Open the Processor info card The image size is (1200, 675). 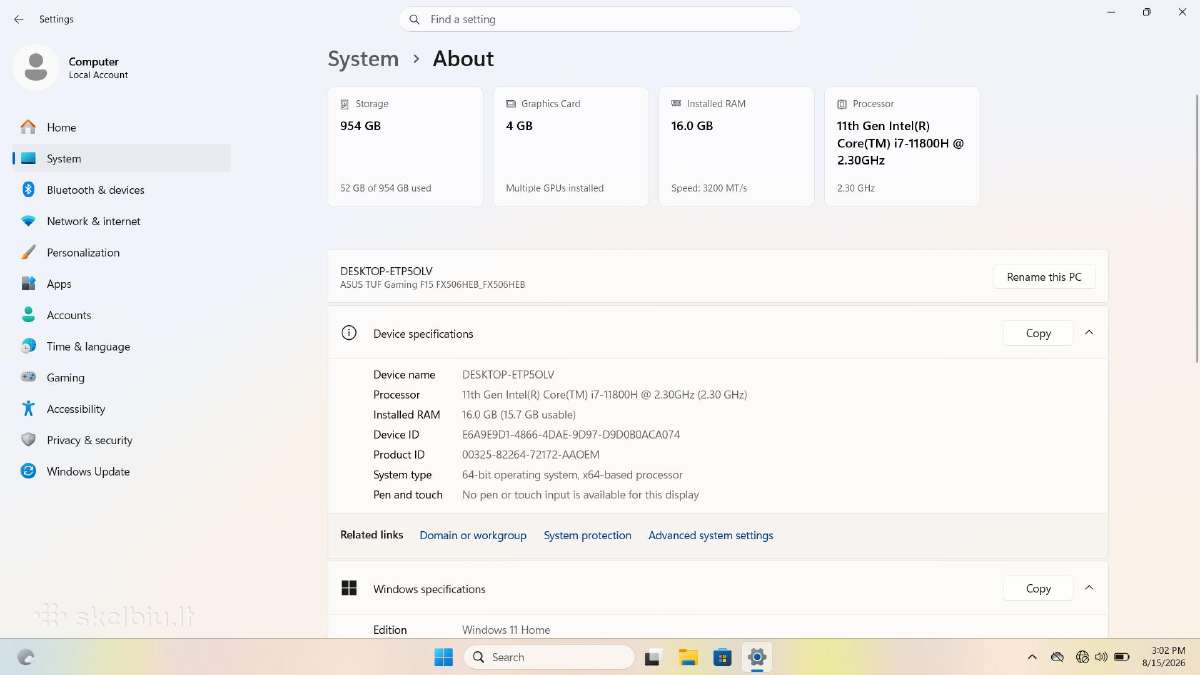[902, 146]
